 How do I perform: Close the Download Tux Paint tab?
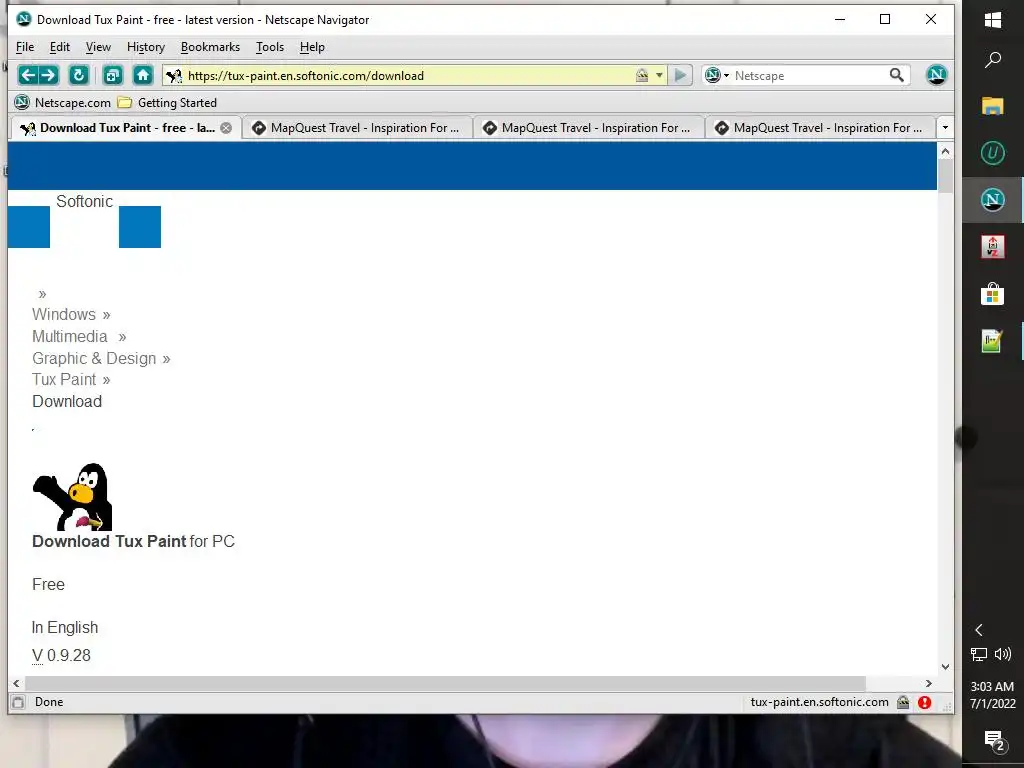point(226,128)
